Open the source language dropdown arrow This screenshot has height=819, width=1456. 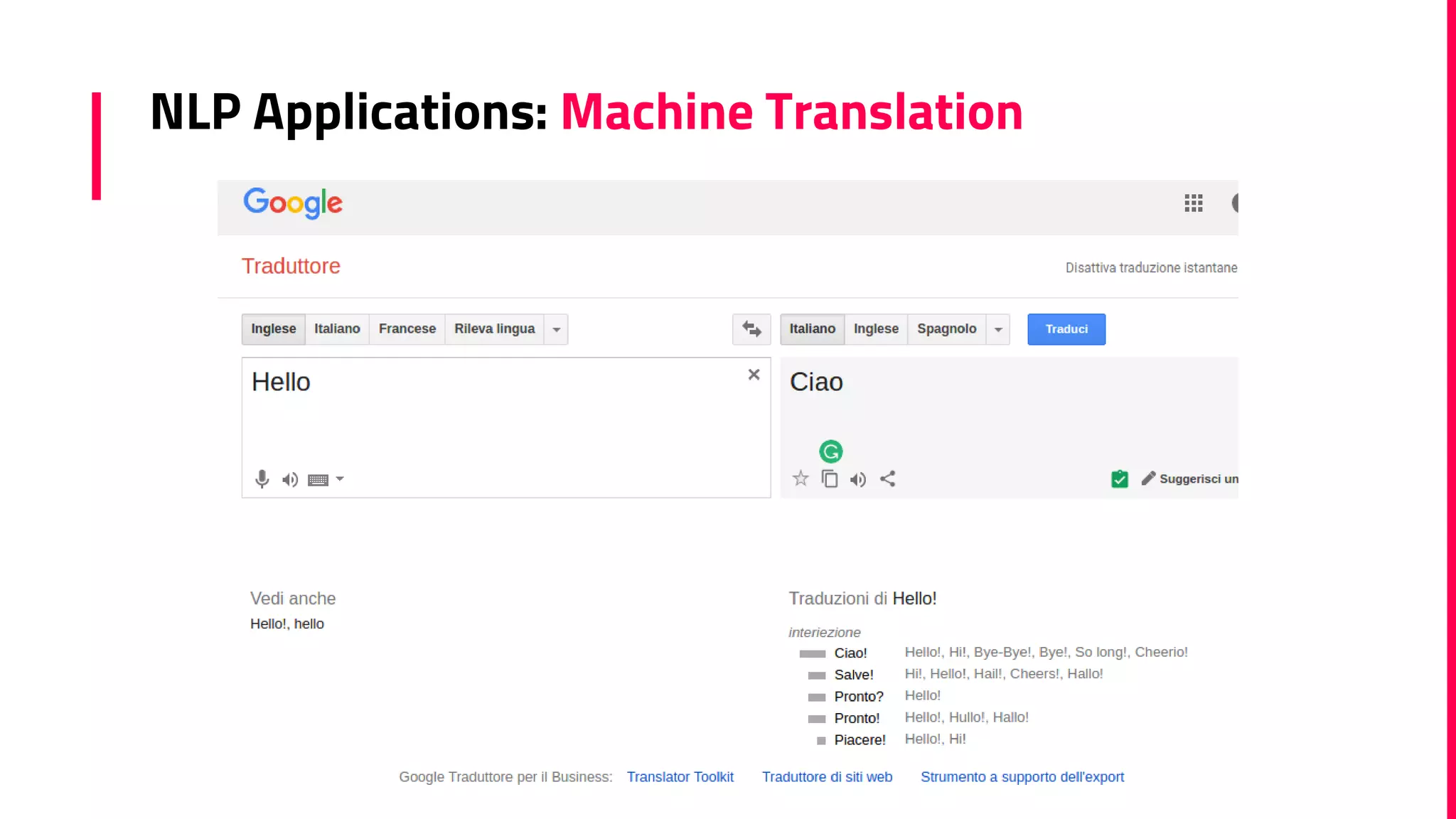tap(557, 329)
